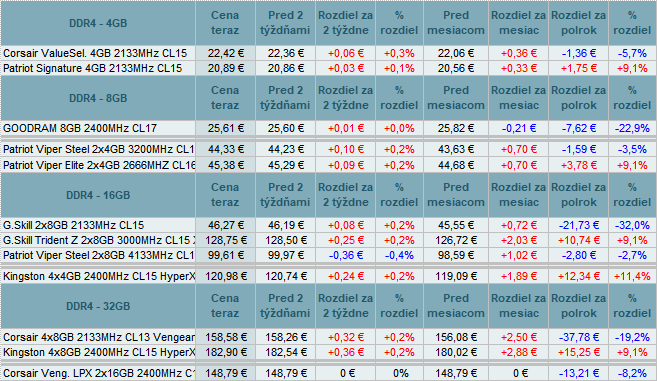Select G.Skill 2x8GB 2133MHz CL15 product name

click(73, 225)
